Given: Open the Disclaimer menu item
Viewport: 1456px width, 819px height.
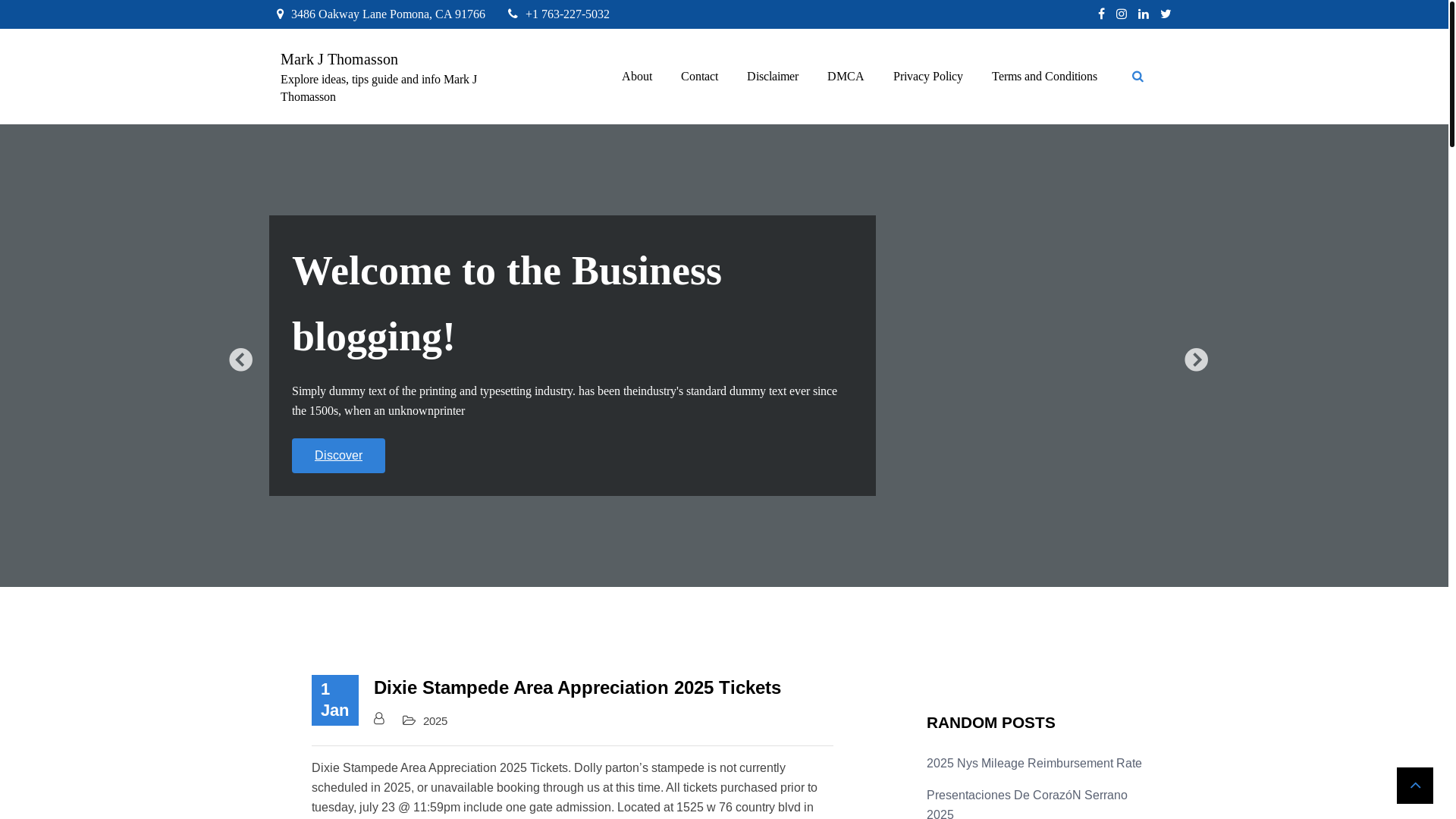Looking at the screenshot, I should pos(773,77).
